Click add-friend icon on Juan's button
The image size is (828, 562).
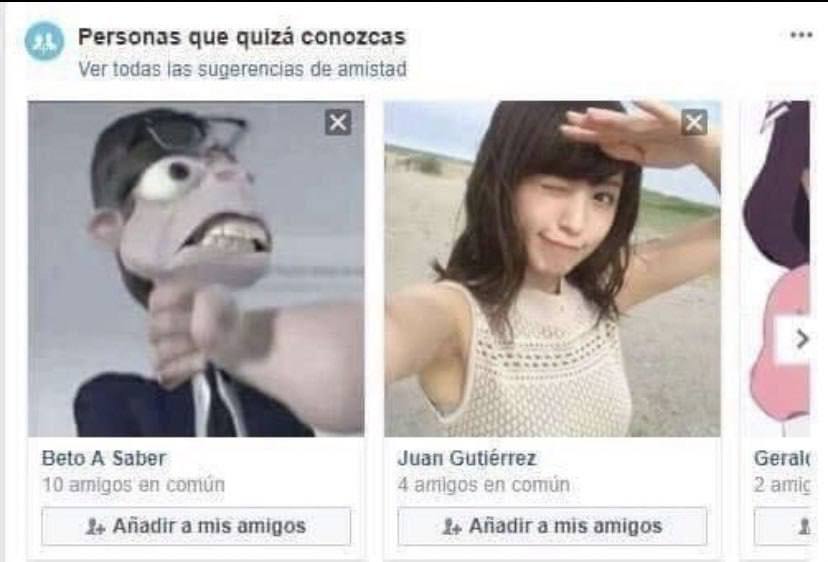pyautogui.click(x=452, y=527)
